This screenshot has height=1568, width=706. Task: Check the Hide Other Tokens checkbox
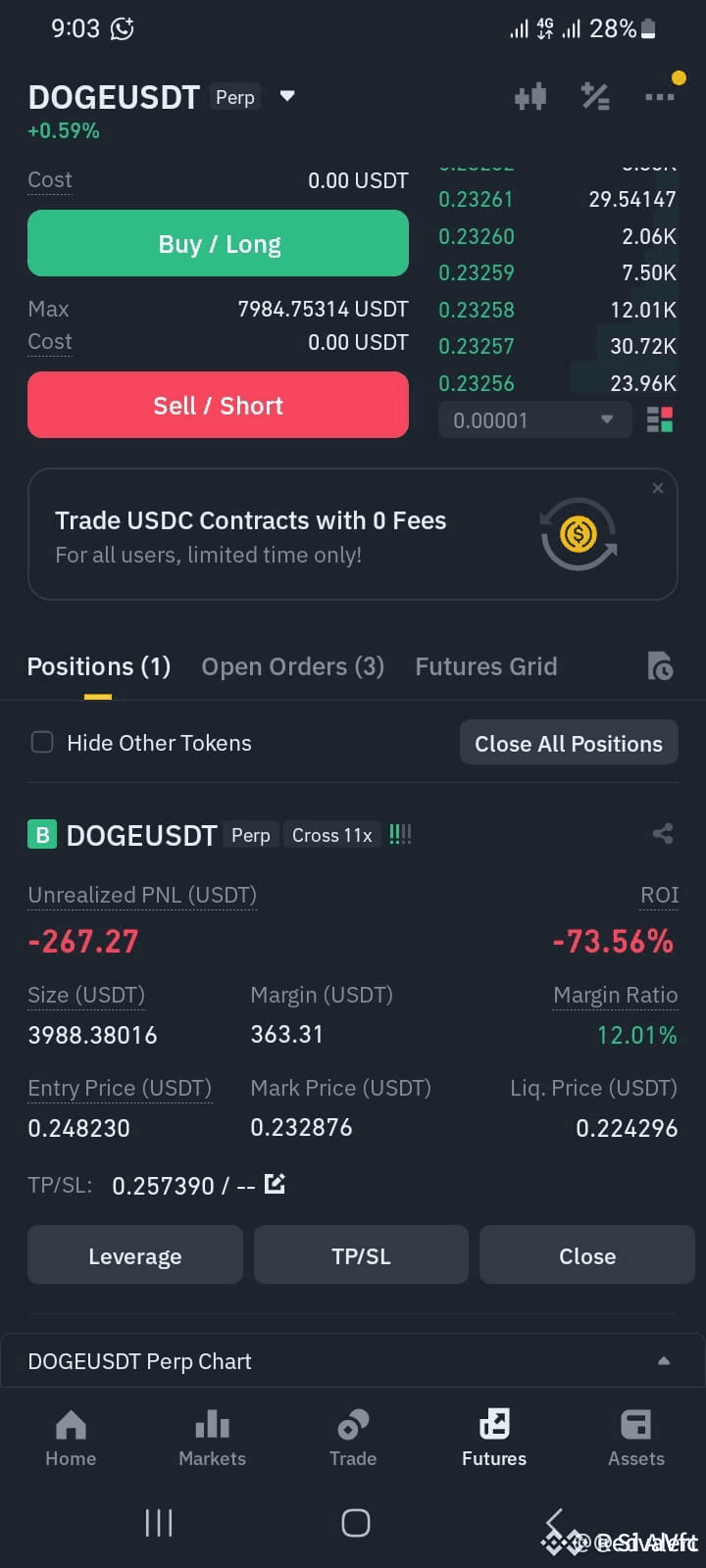click(42, 742)
